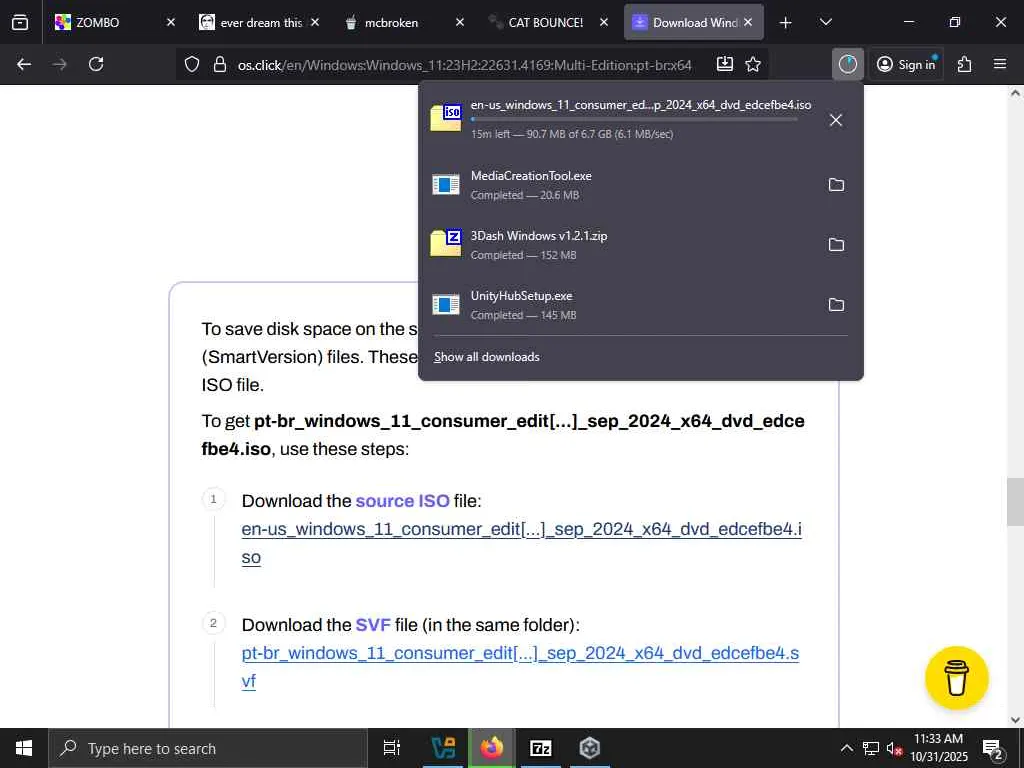Open a new browser tab
1024x768 pixels.
click(x=786, y=22)
